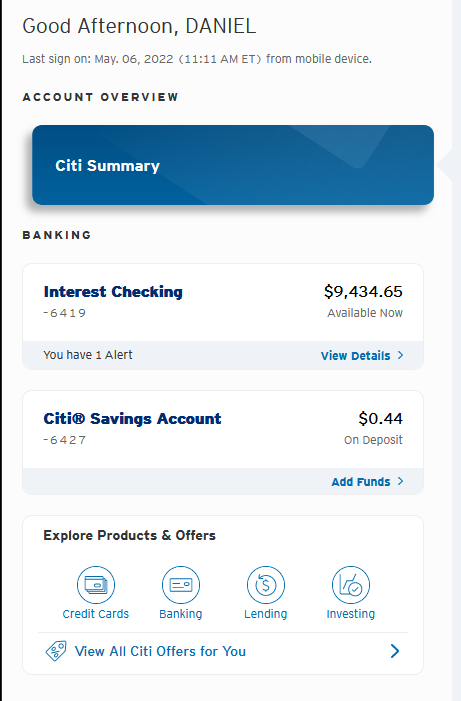Click the Lending text label
Screen dimensions: 461x701
pos(266,614)
